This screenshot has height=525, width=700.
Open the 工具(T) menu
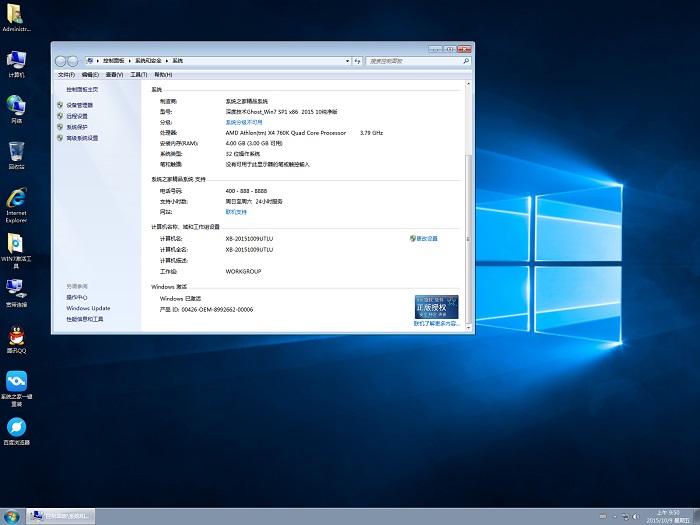click(138, 75)
